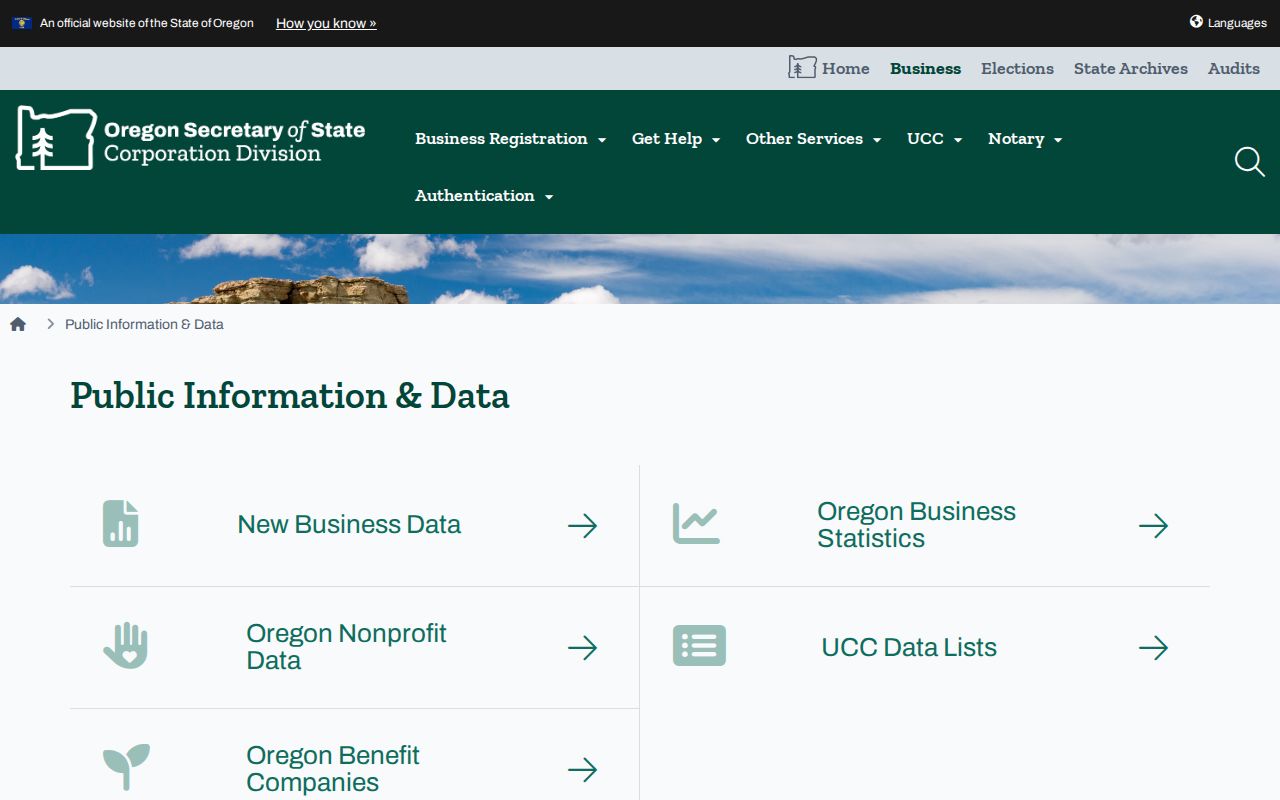Switch to the Elections section

(x=1017, y=68)
